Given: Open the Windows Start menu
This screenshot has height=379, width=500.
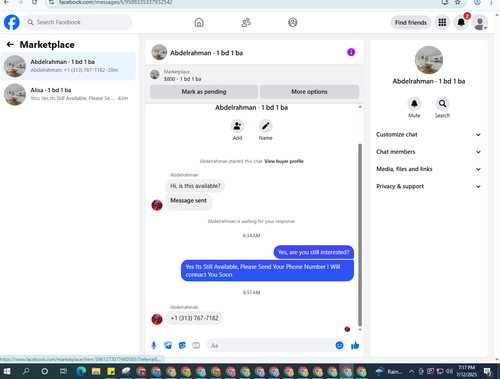Looking at the screenshot, I should pyautogui.click(x=7, y=371).
